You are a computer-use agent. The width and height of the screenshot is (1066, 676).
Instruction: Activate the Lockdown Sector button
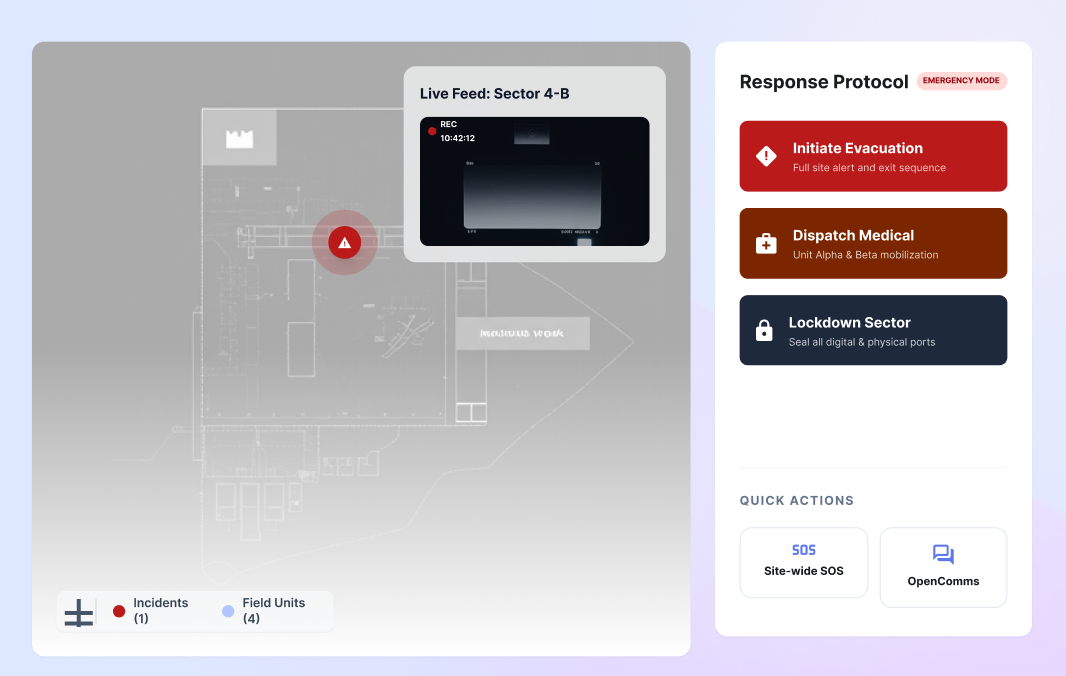pos(873,329)
